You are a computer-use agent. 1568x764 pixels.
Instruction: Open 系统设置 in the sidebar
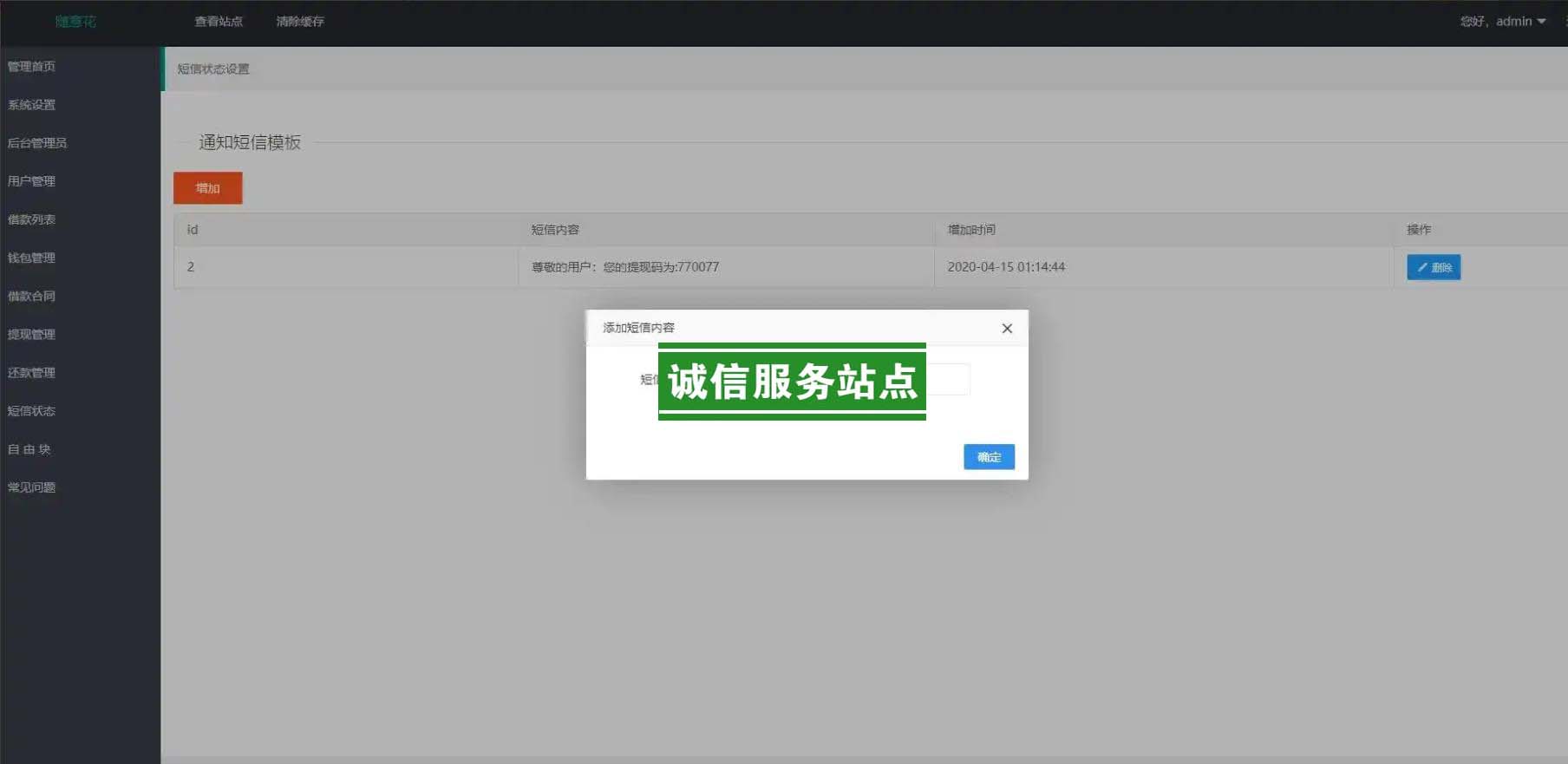click(x=32, y=105)
